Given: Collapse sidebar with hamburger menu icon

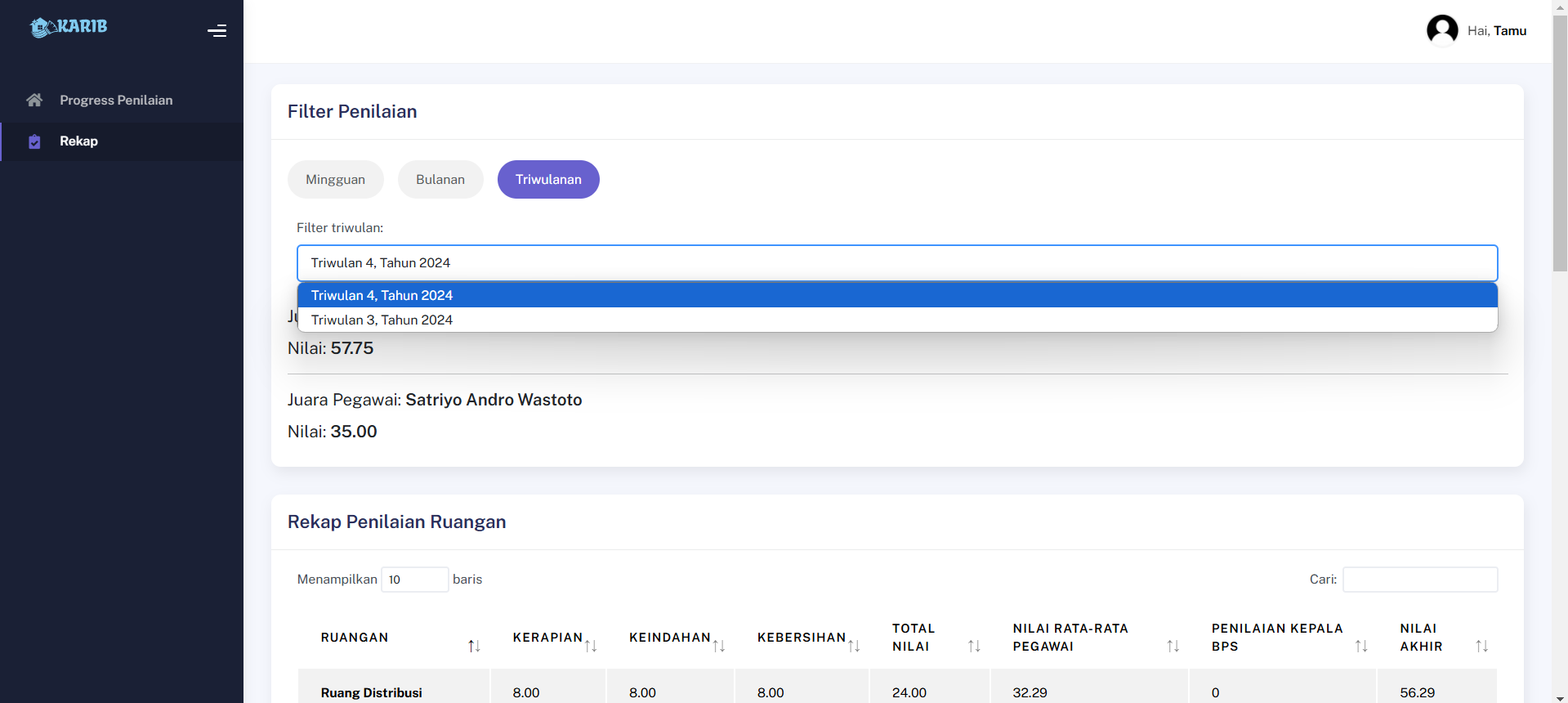Looking at the screenshot, I should click(217, 31).
